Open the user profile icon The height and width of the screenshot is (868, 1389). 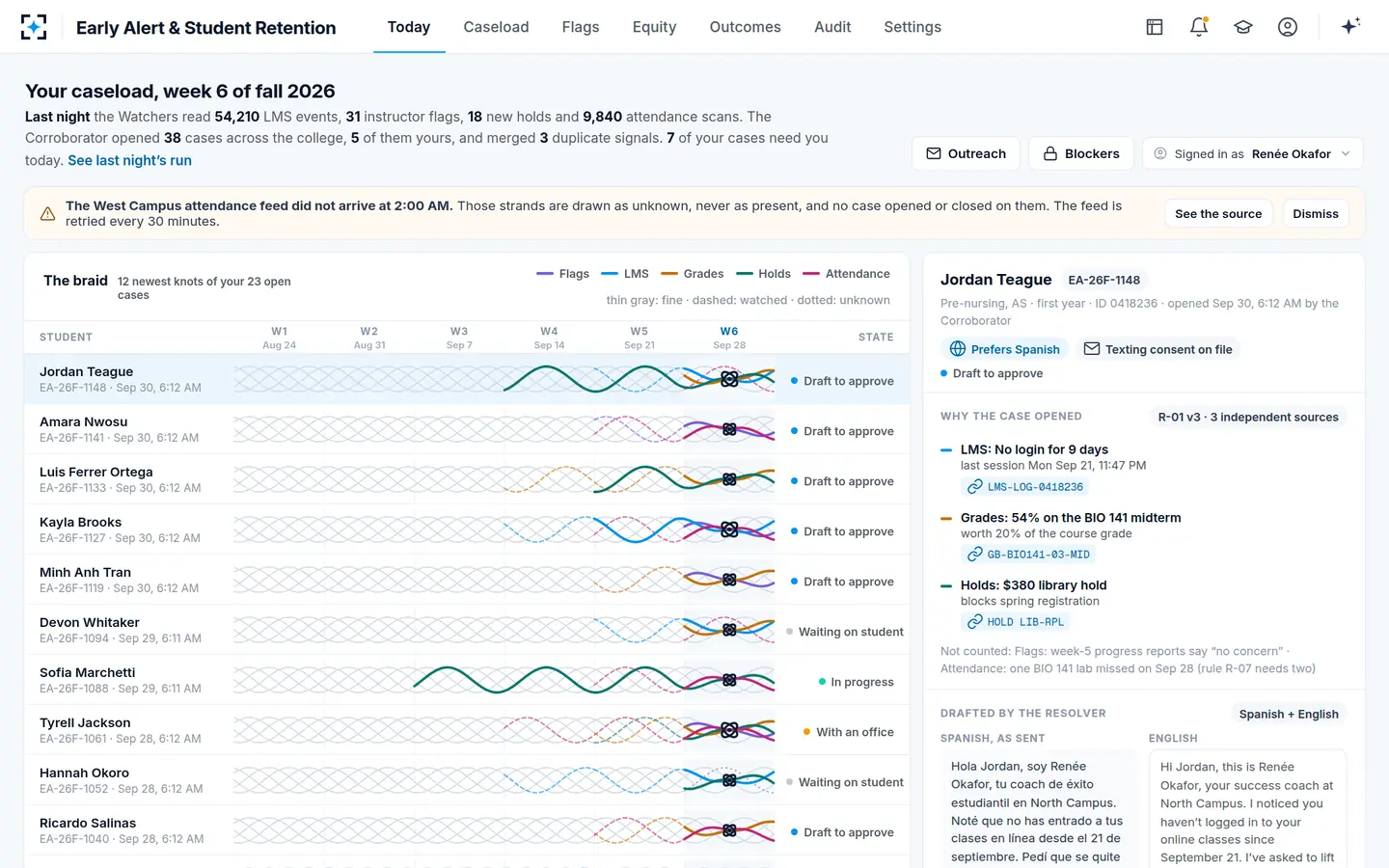point(1288,27)
